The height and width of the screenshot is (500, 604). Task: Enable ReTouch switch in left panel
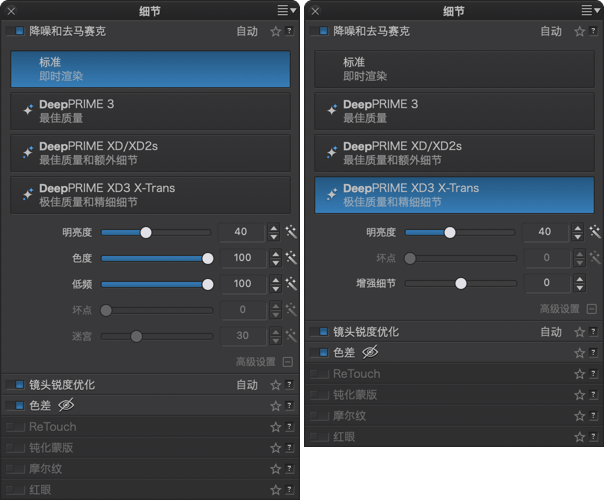15,427
